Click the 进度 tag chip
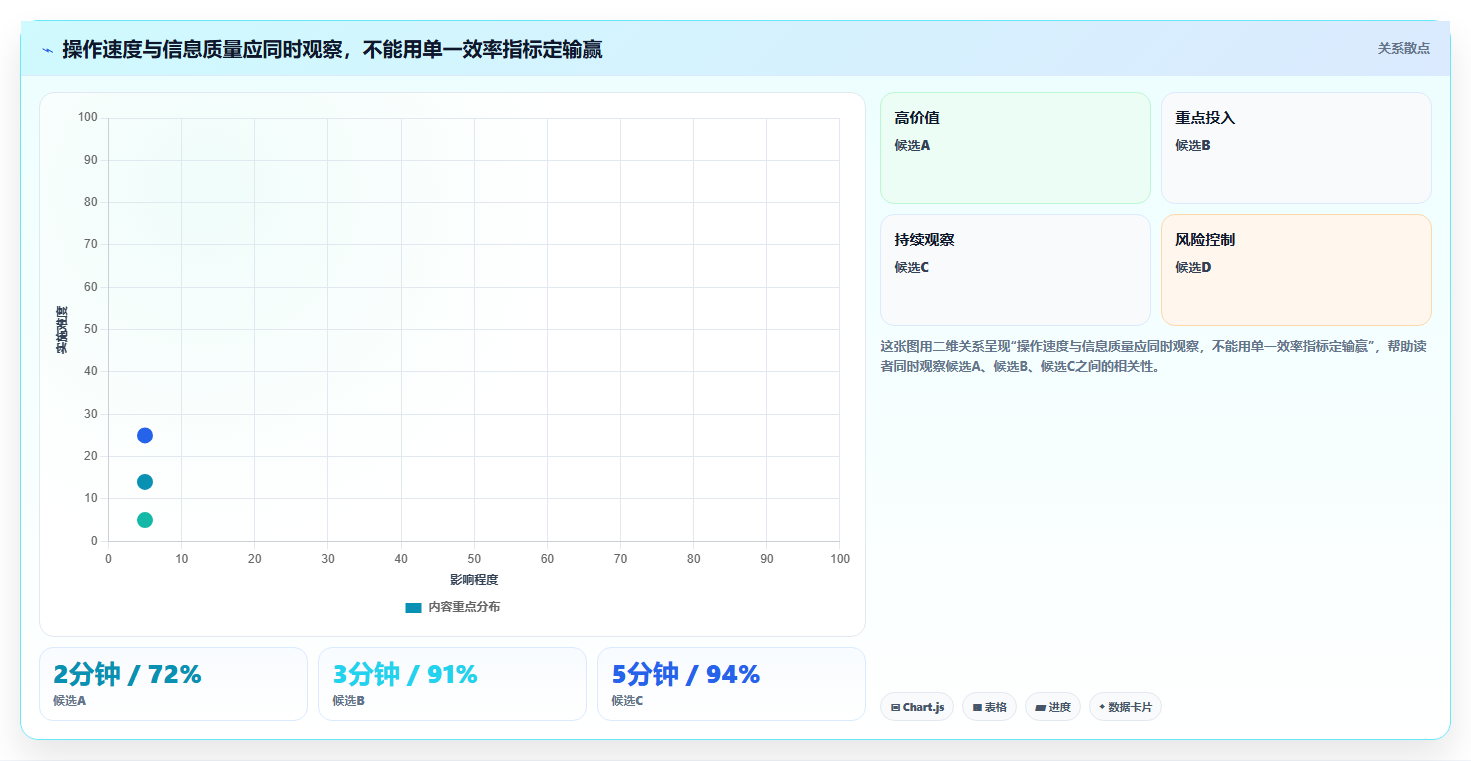1471x761 pixels. (x=1053, y=707)
